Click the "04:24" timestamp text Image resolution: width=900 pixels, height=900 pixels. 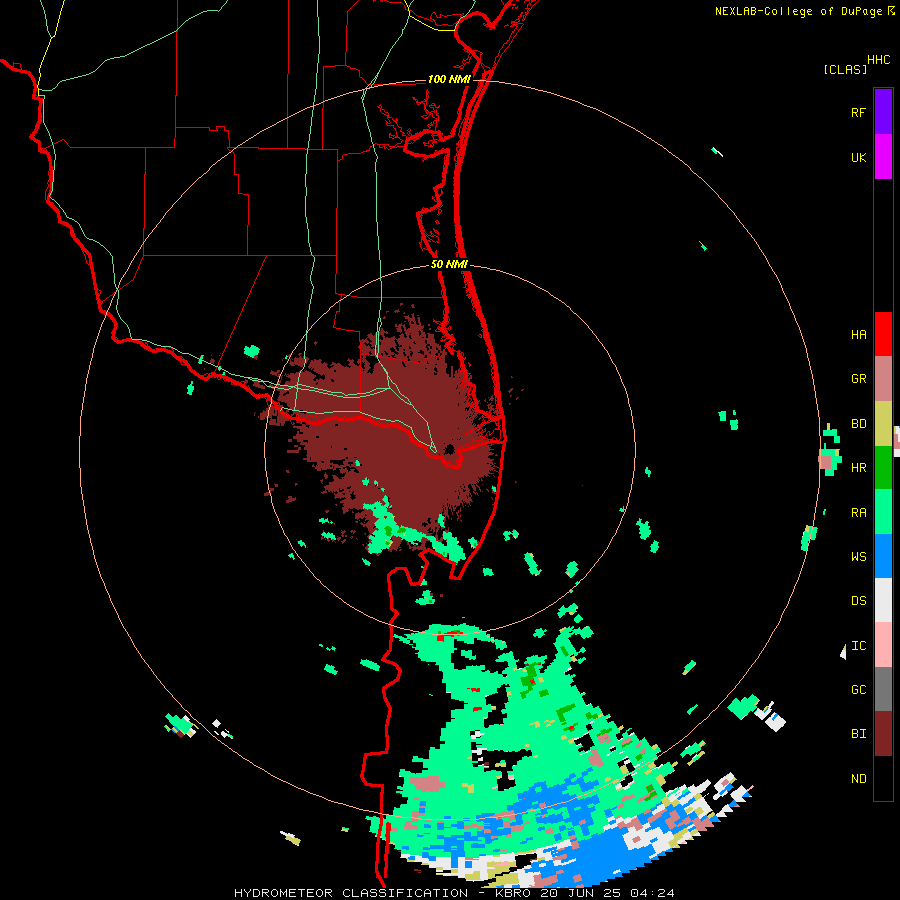pyautogui.click(x=652, y=893)
